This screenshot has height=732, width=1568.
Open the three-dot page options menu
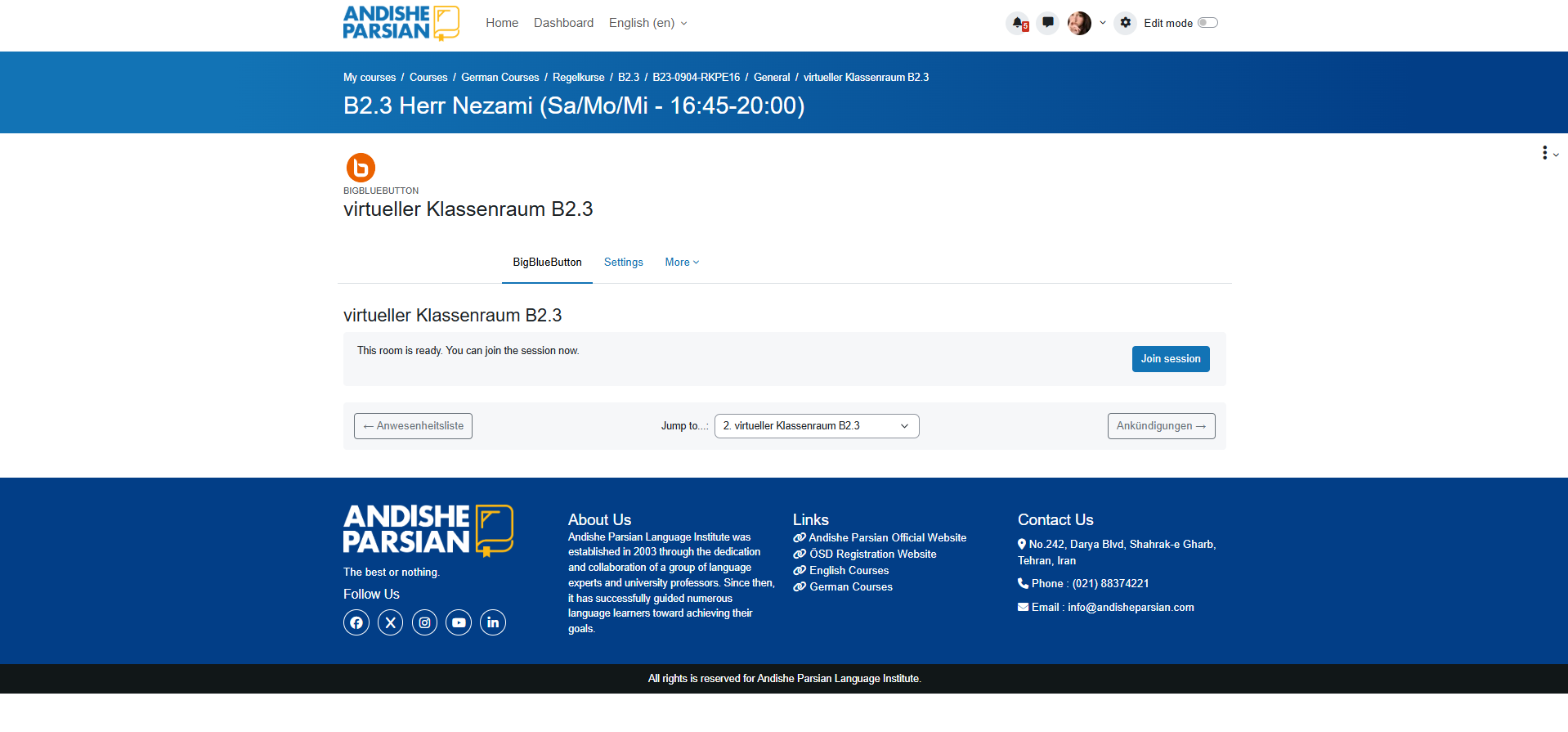[1545, 153]
